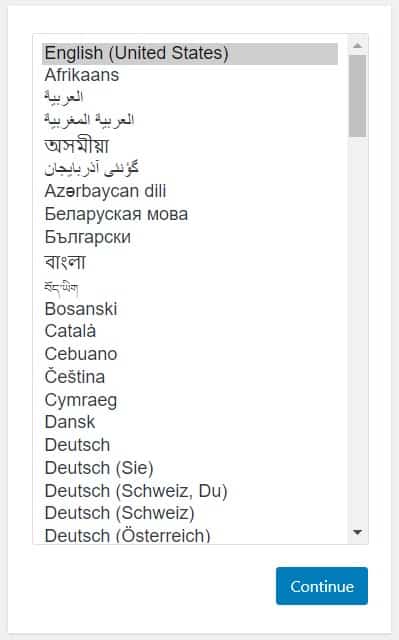The height and width of the screenshot is (640, 399).
Task: Select Deutsch (Schweiz, Du) entry
Action: (190, 491)
